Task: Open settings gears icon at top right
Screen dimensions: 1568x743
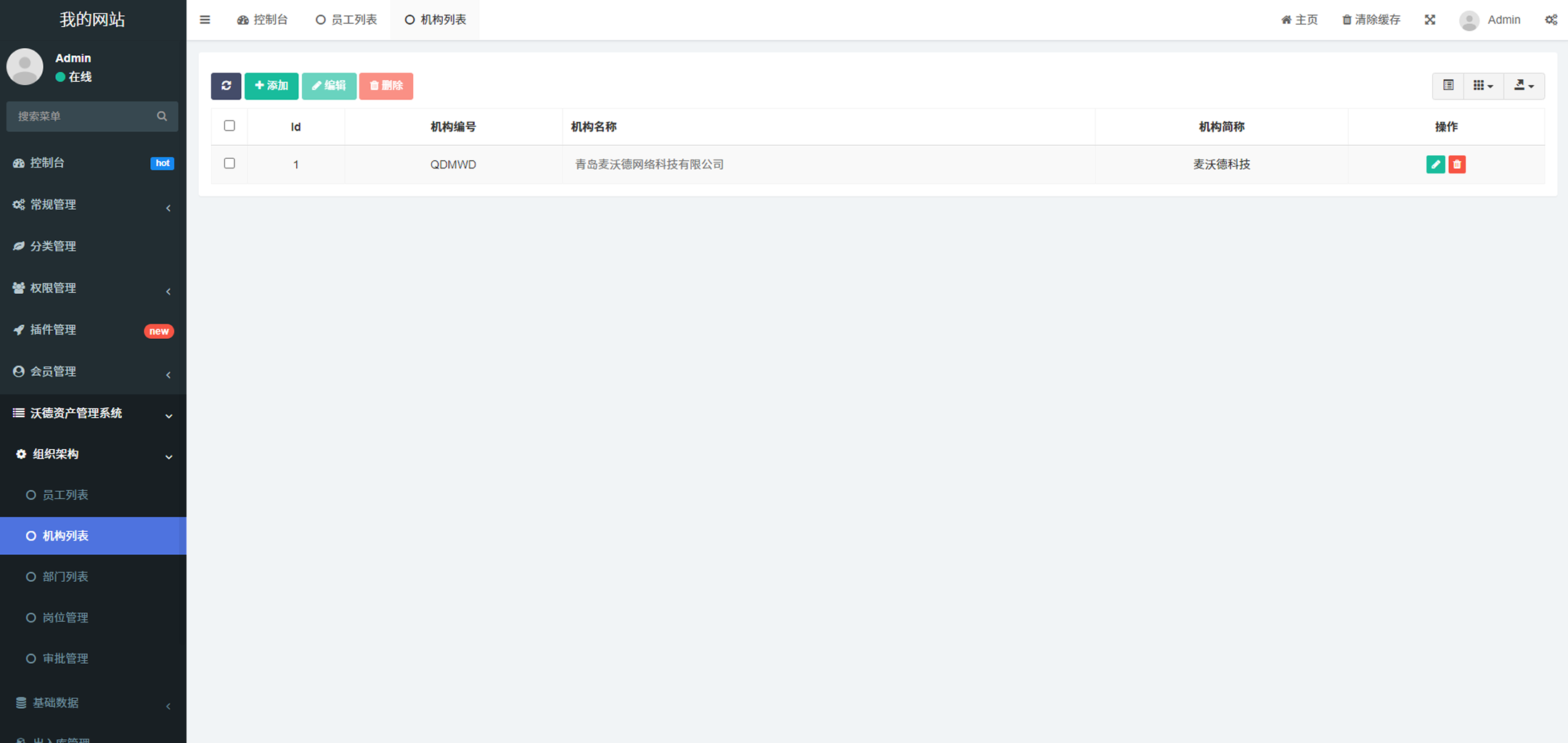Action: point(1551,20)
